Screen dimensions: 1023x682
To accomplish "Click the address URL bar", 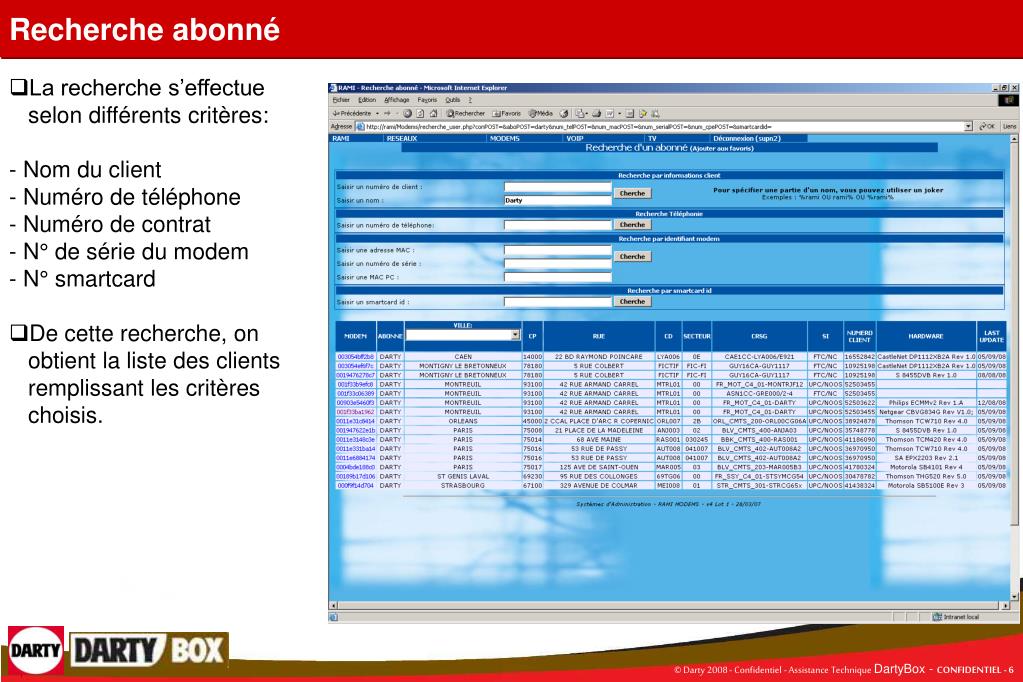I will pos(664,127).
